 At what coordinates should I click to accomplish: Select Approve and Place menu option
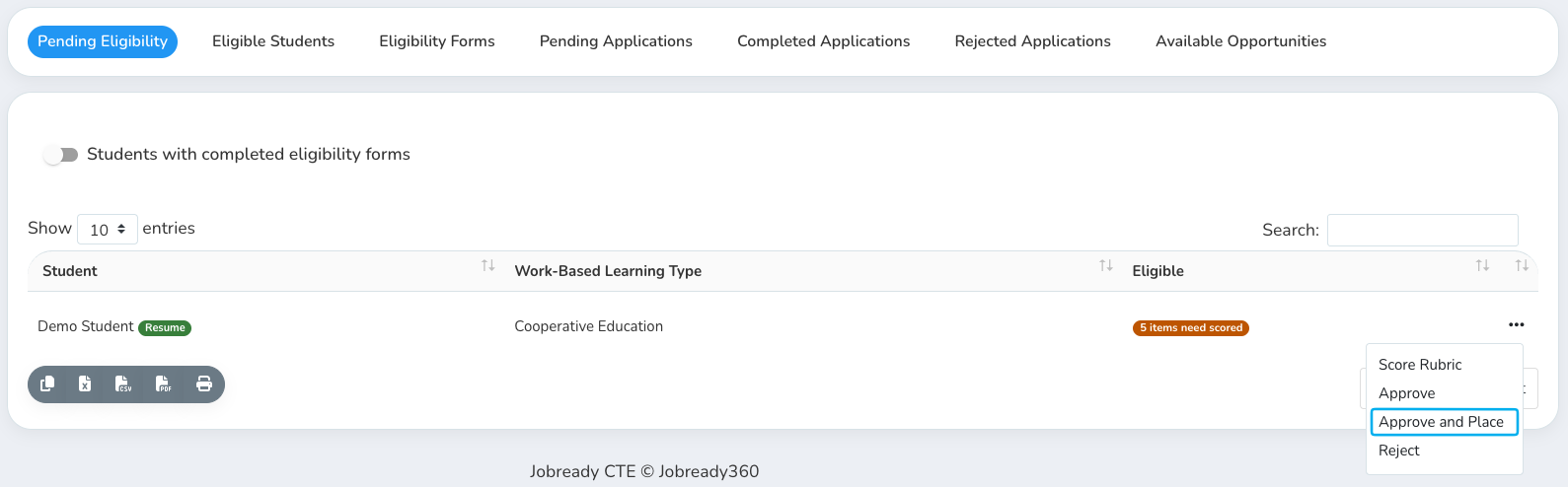coord(1444,422)
